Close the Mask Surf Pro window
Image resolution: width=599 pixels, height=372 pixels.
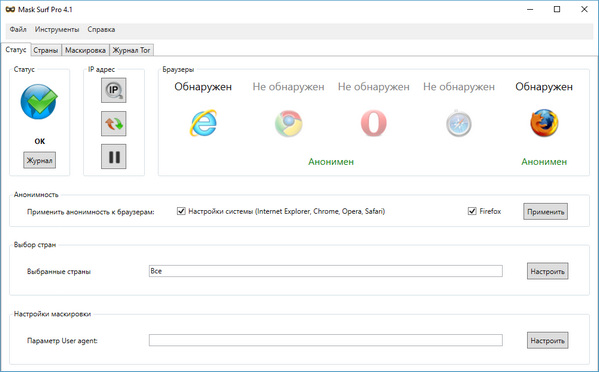click(x=584, y=10)
